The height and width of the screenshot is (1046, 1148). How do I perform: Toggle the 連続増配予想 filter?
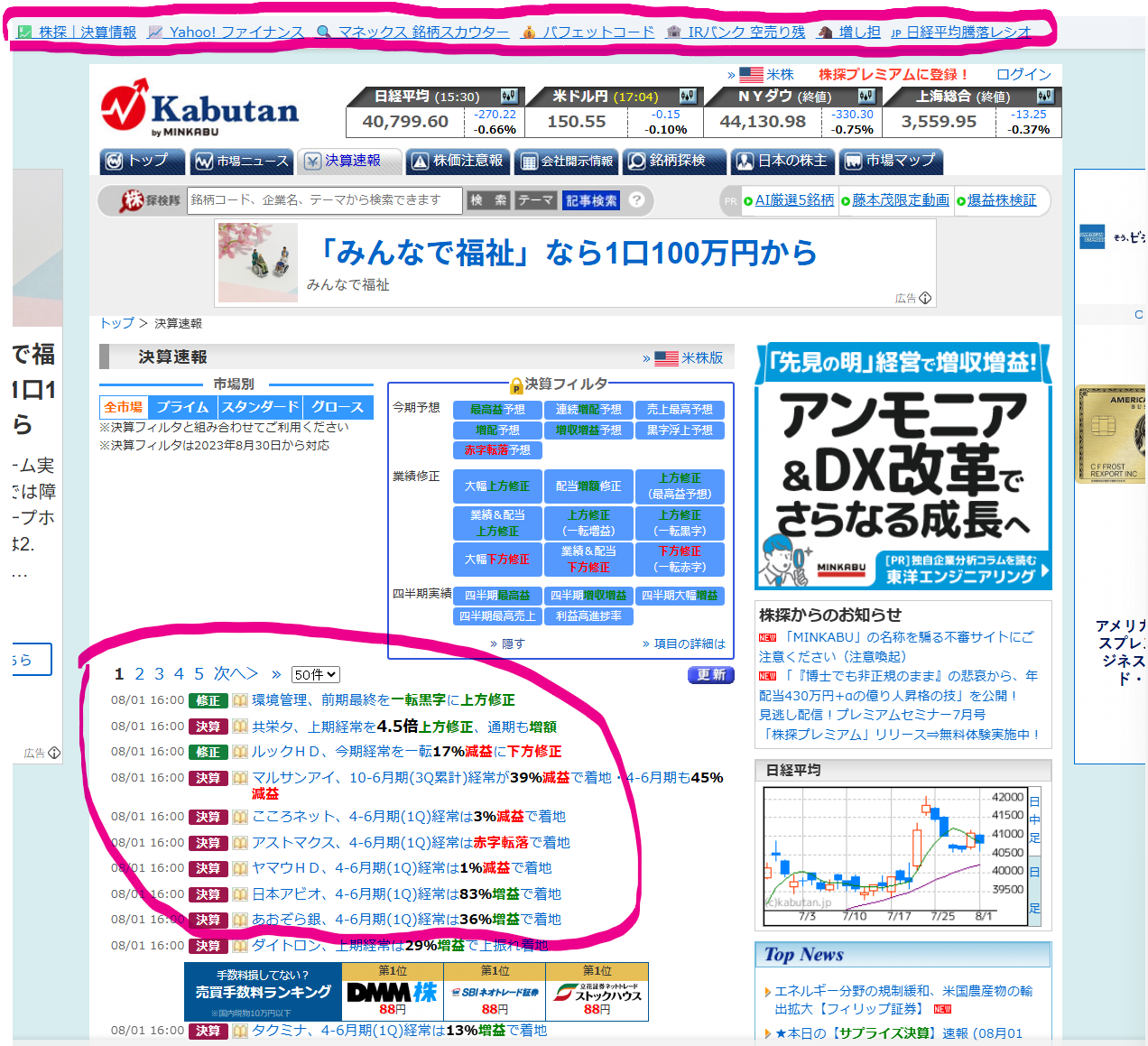point(588,410)
